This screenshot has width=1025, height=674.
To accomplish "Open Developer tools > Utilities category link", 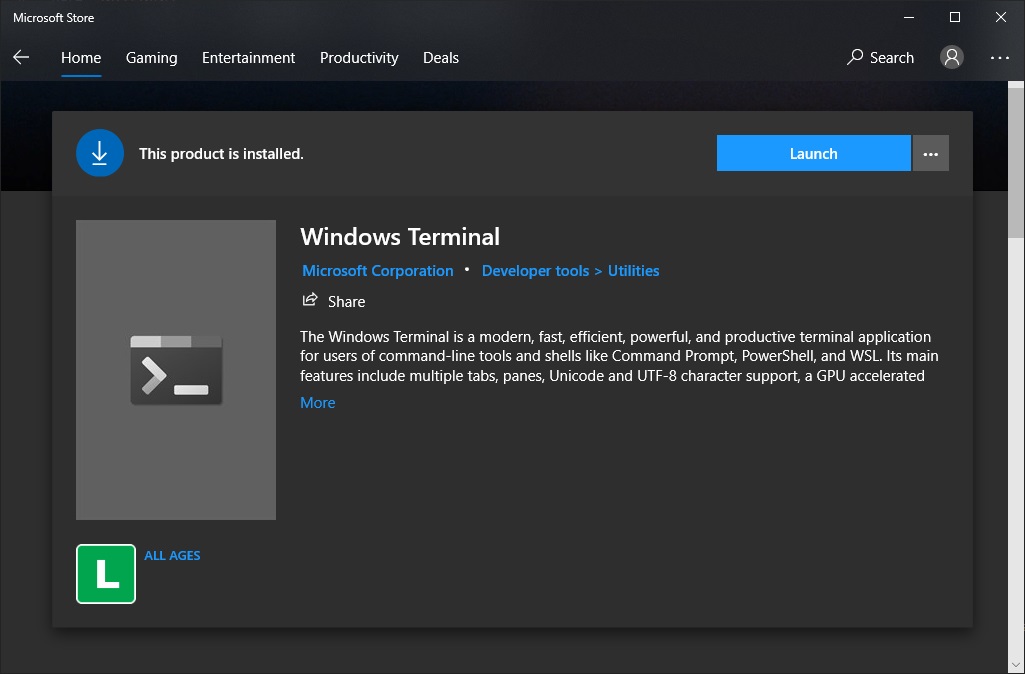I will [570, 271].
